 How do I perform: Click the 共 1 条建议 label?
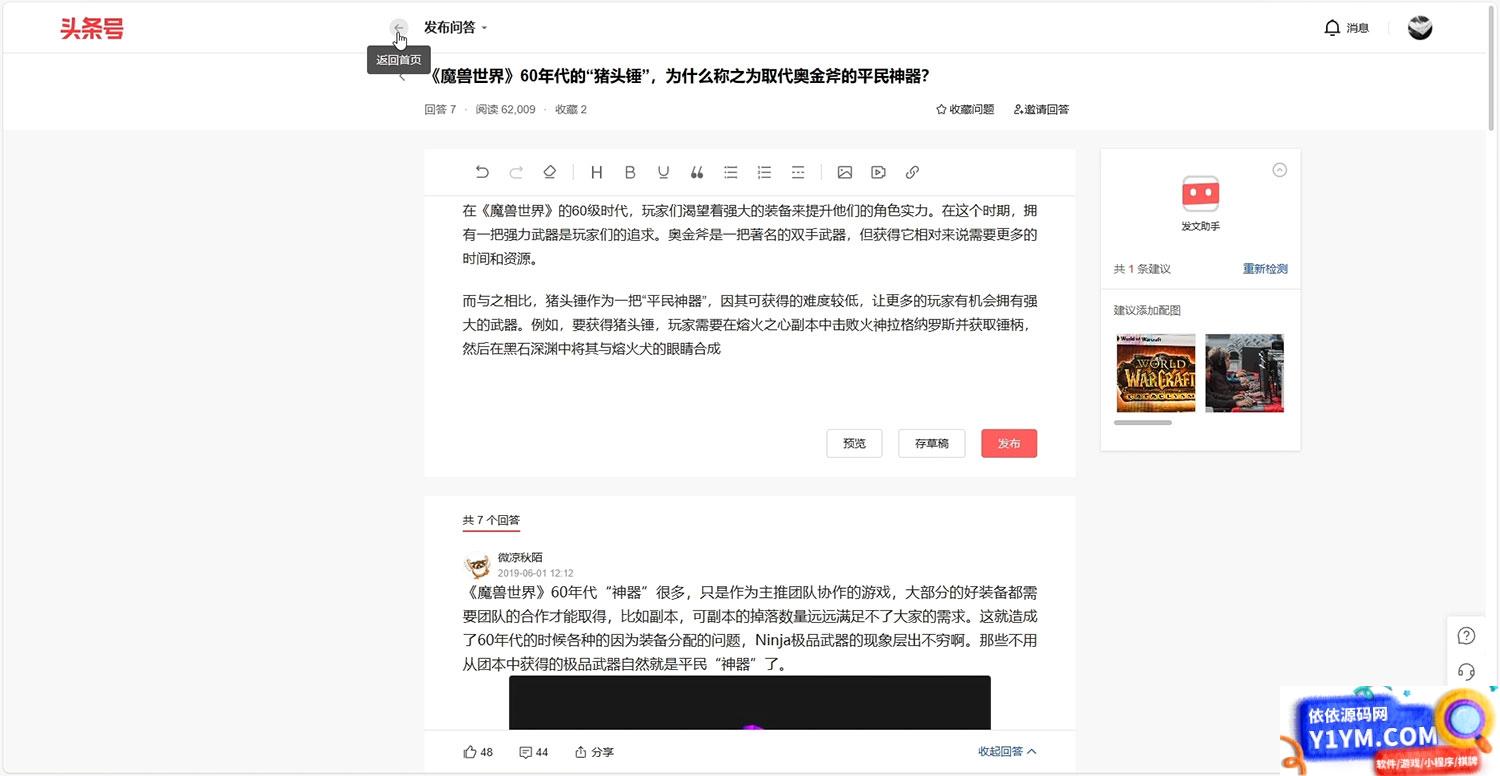coord(1142,269)
